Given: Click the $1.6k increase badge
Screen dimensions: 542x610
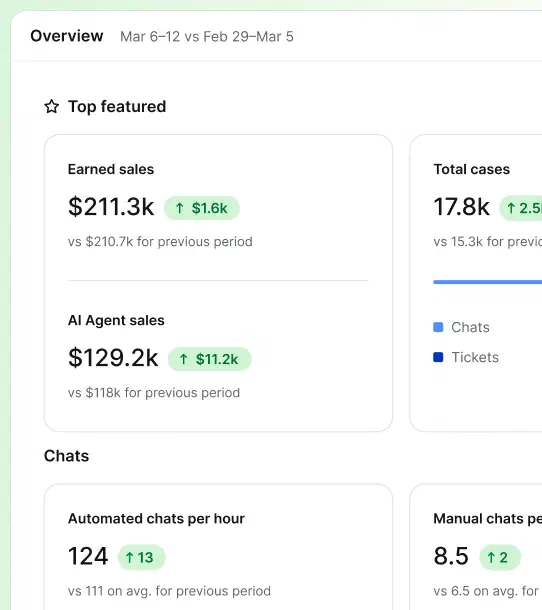Looking at the screenshot, I should click(x=202, y=208).
